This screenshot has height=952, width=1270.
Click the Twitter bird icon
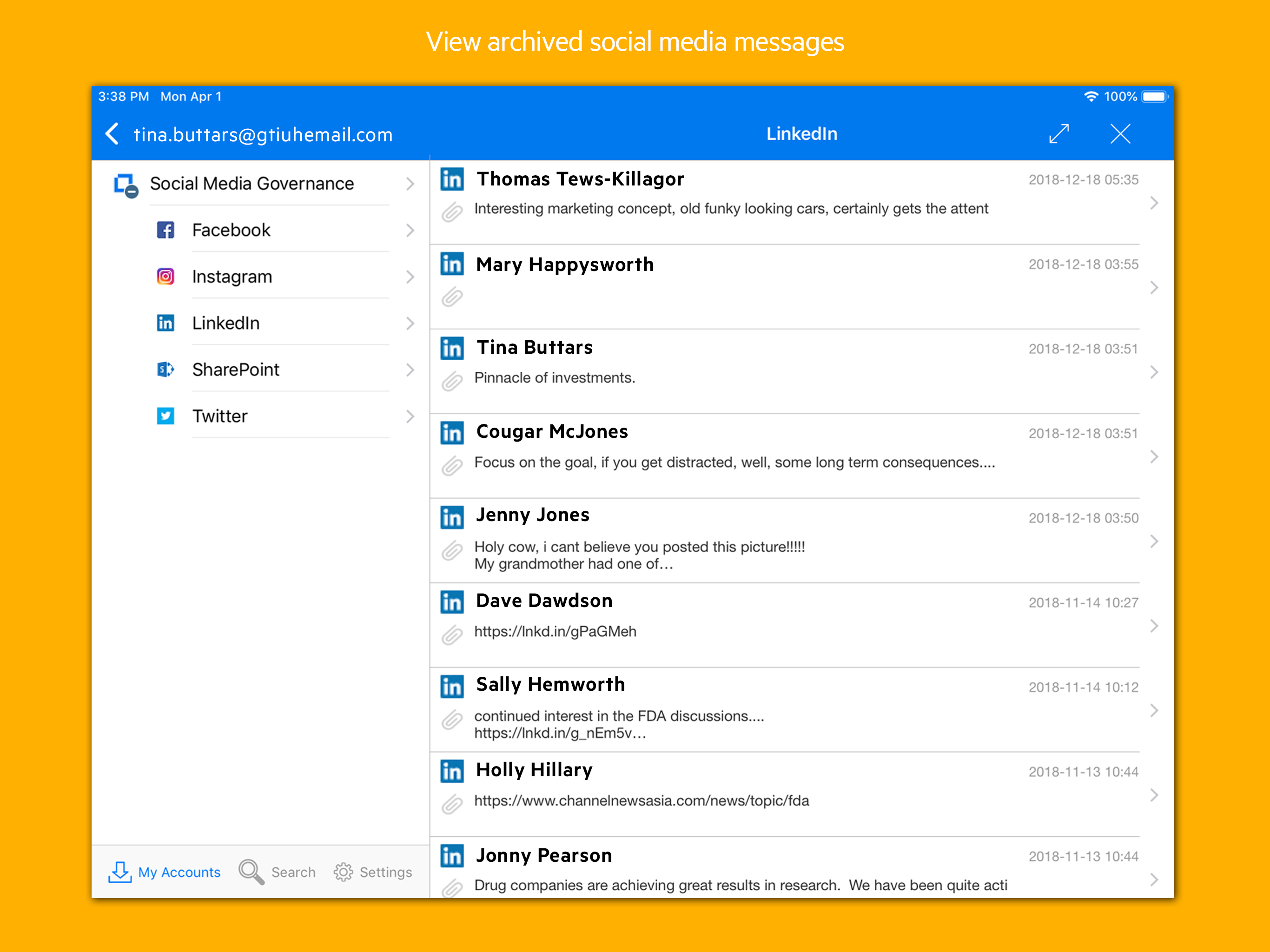[x=165, y=416]
